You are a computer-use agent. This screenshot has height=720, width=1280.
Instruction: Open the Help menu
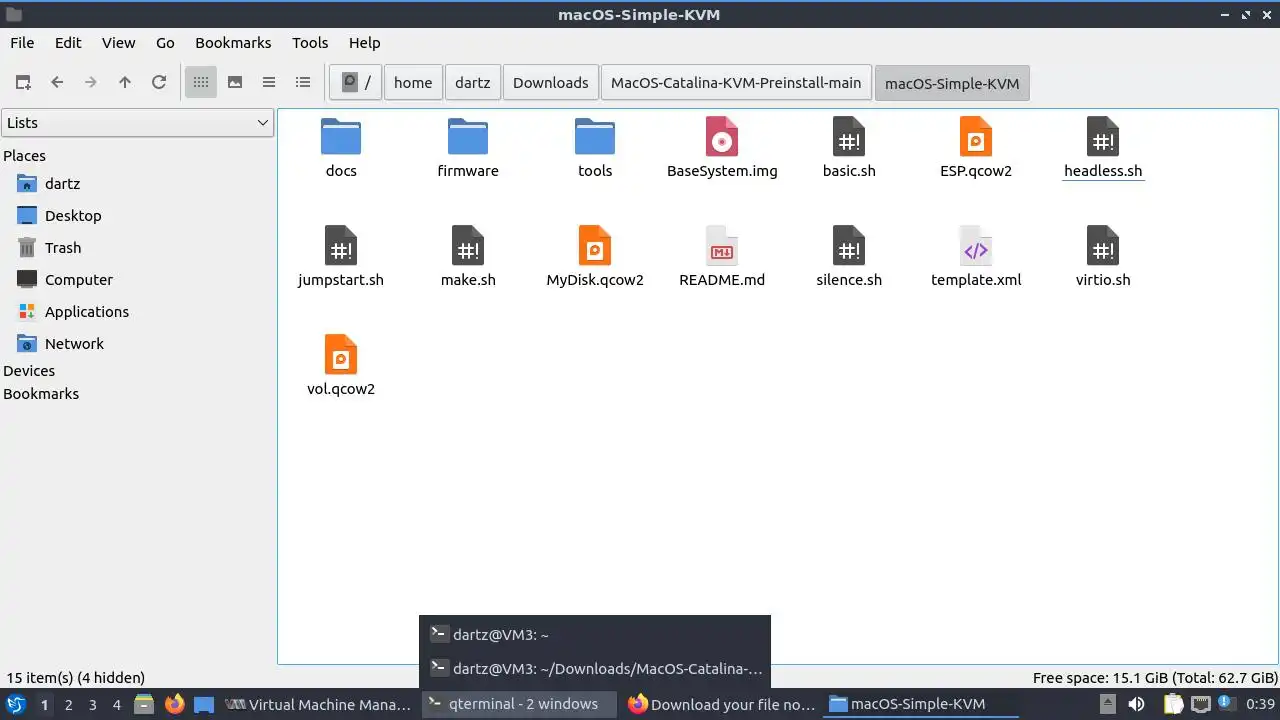364,43
